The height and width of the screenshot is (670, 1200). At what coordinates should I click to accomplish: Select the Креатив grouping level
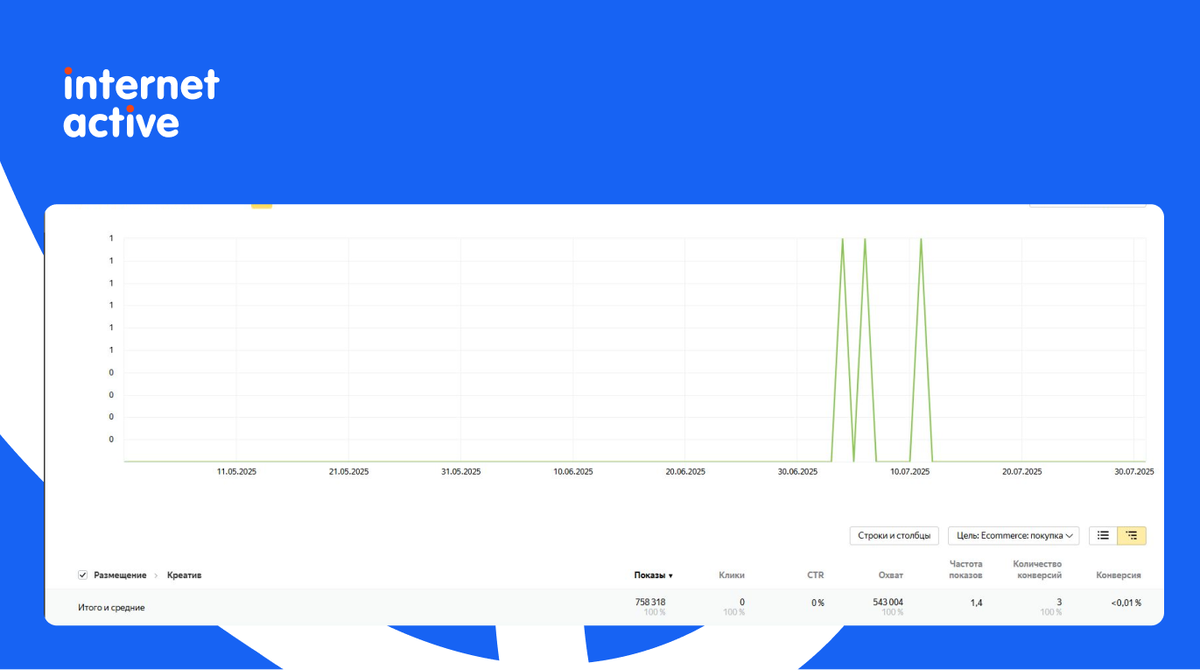click(183, 575)
